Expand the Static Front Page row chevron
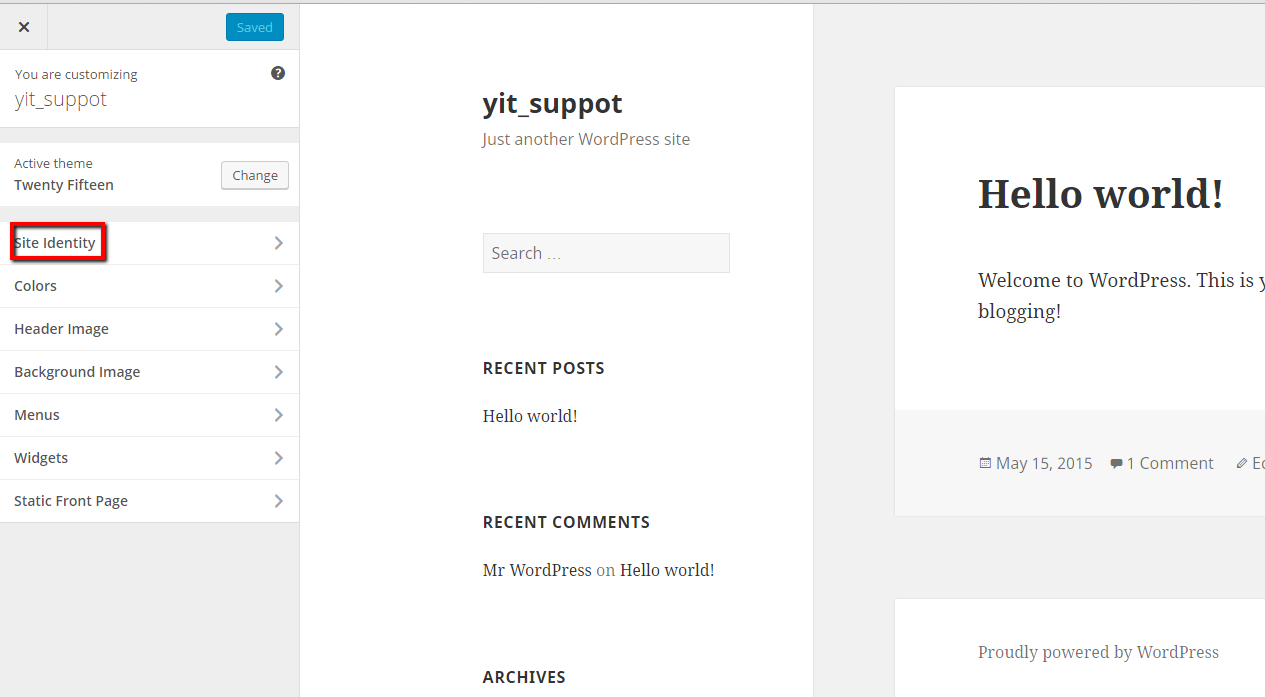 [x=279, y=501]
